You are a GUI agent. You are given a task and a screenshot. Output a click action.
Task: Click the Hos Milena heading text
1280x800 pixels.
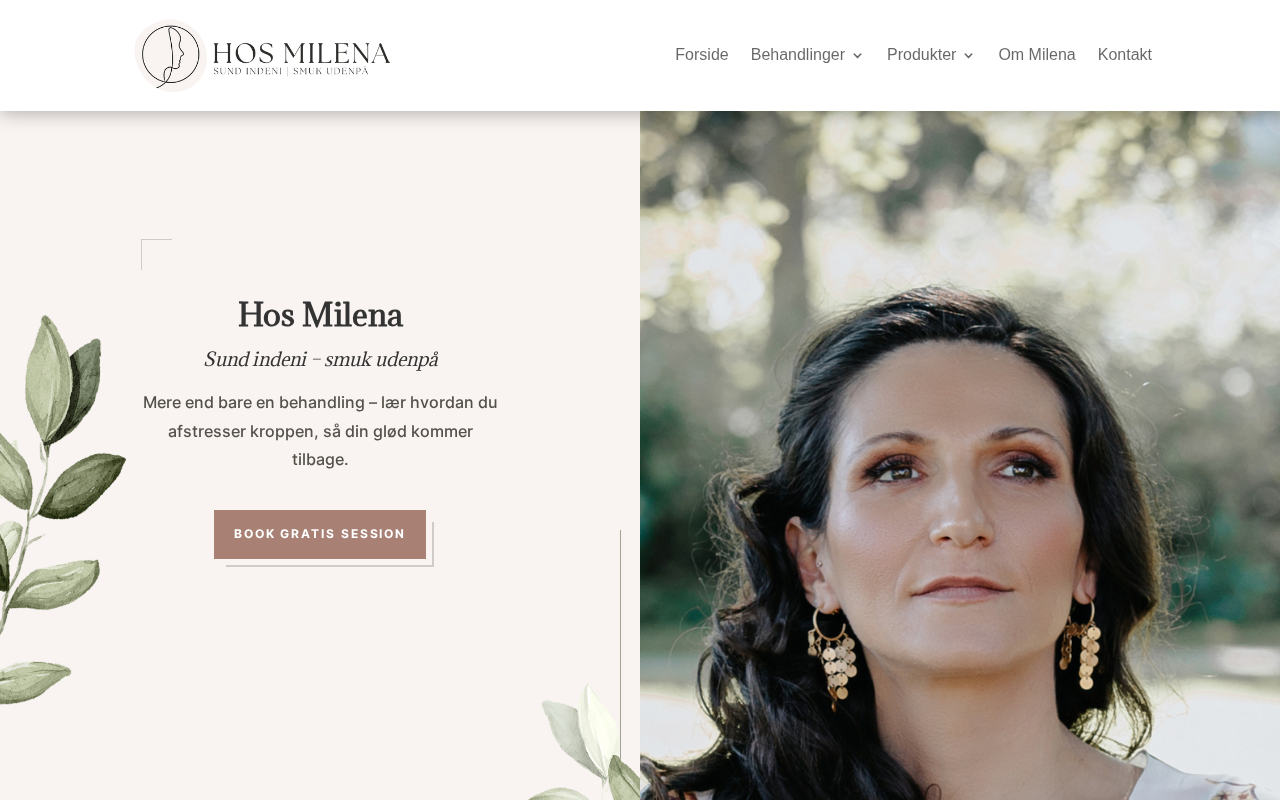(x=320, y=315)
